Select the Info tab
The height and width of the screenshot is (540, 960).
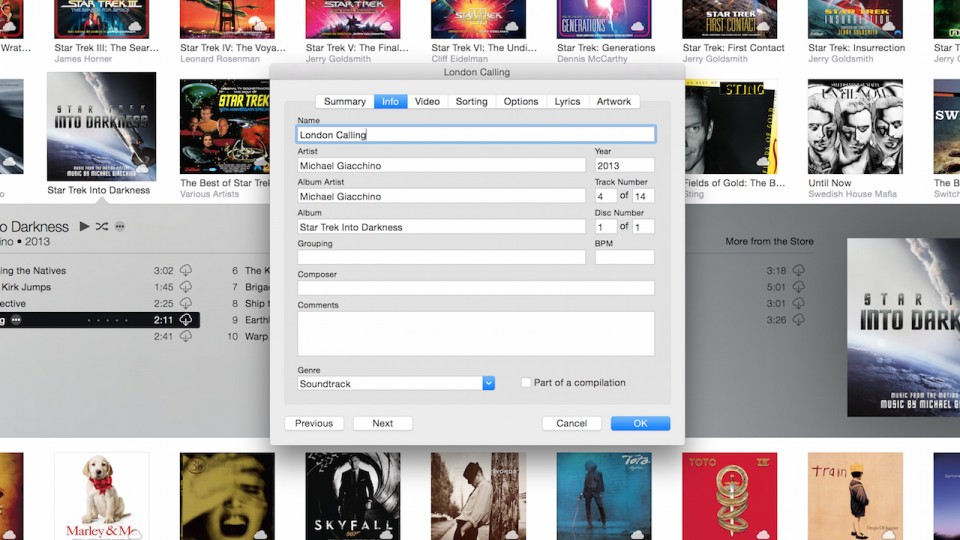click(x=391, y=102)
